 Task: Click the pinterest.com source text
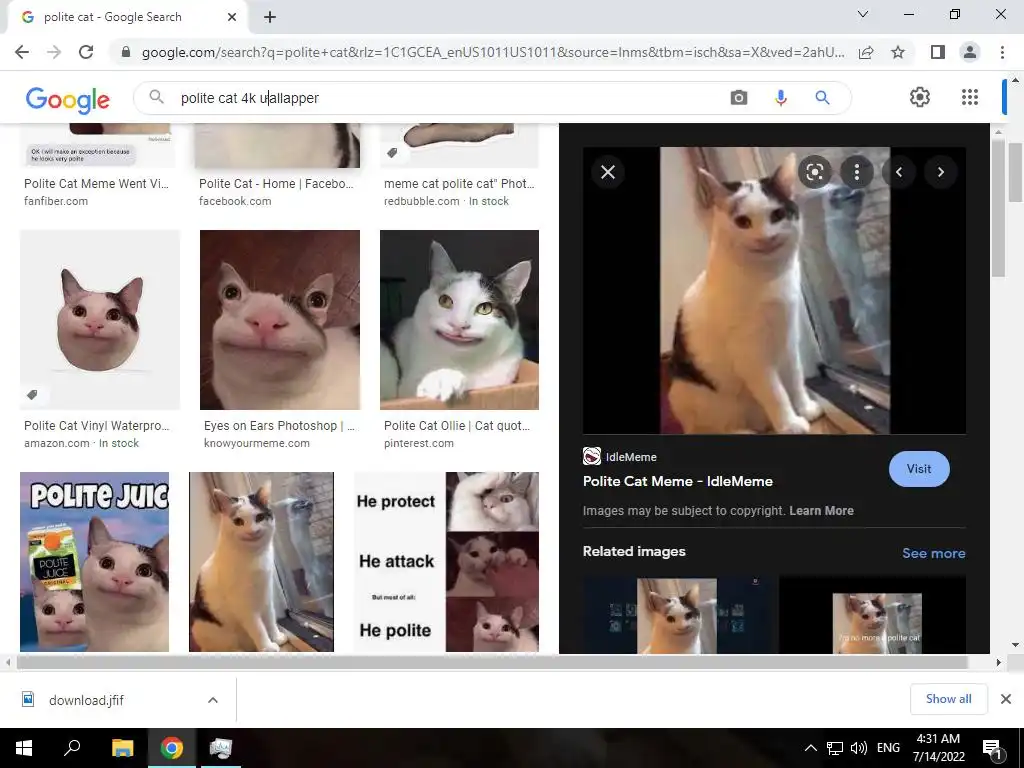(419, 443)
